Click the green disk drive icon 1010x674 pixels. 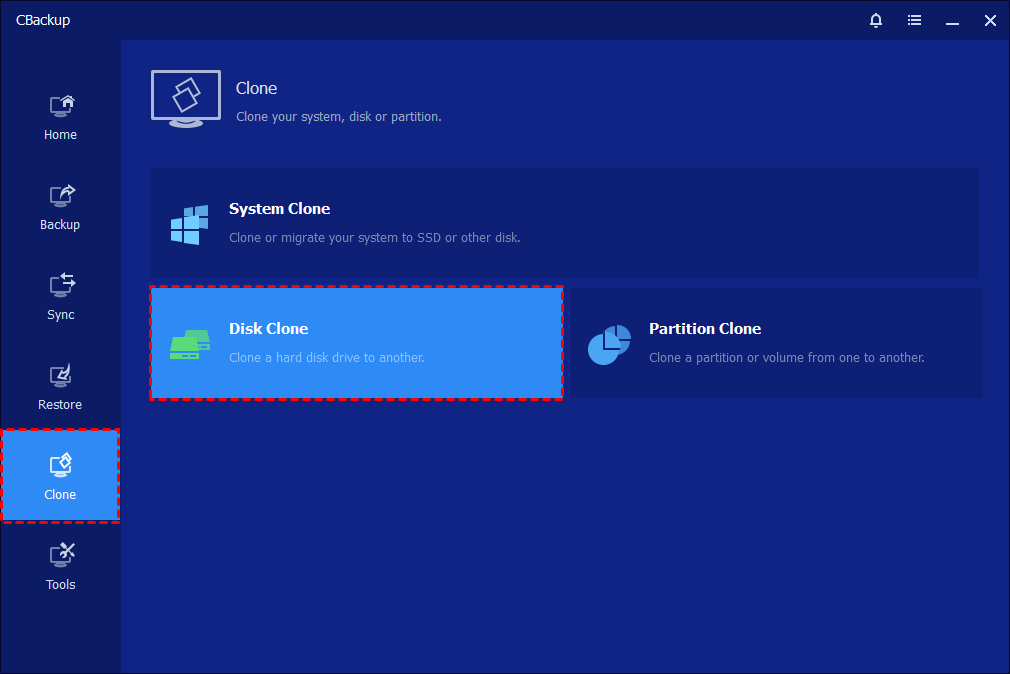pyautogui.click(x=189, y=344)
